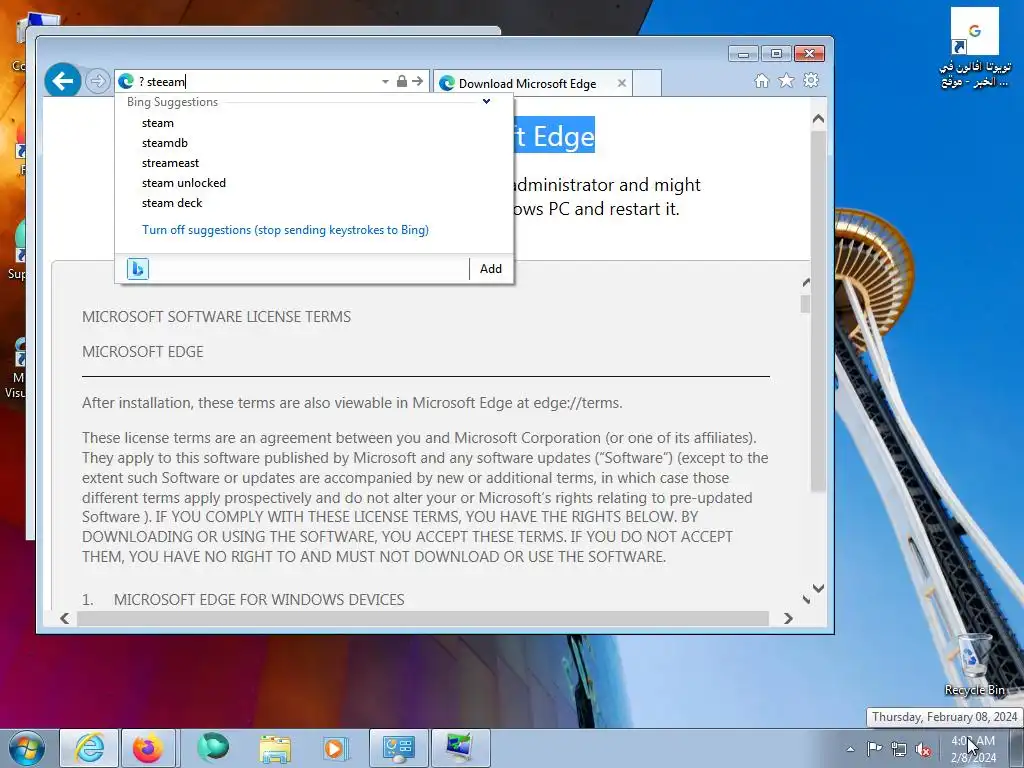Open Internet Explorer from the taskbar

89,748
